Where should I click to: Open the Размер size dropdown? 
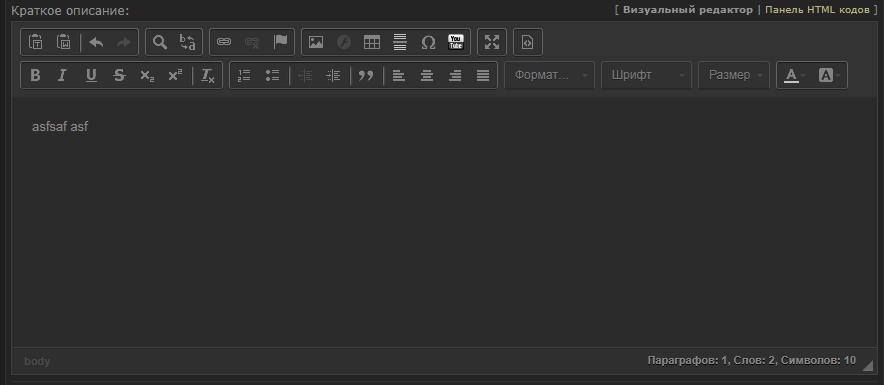733,75
